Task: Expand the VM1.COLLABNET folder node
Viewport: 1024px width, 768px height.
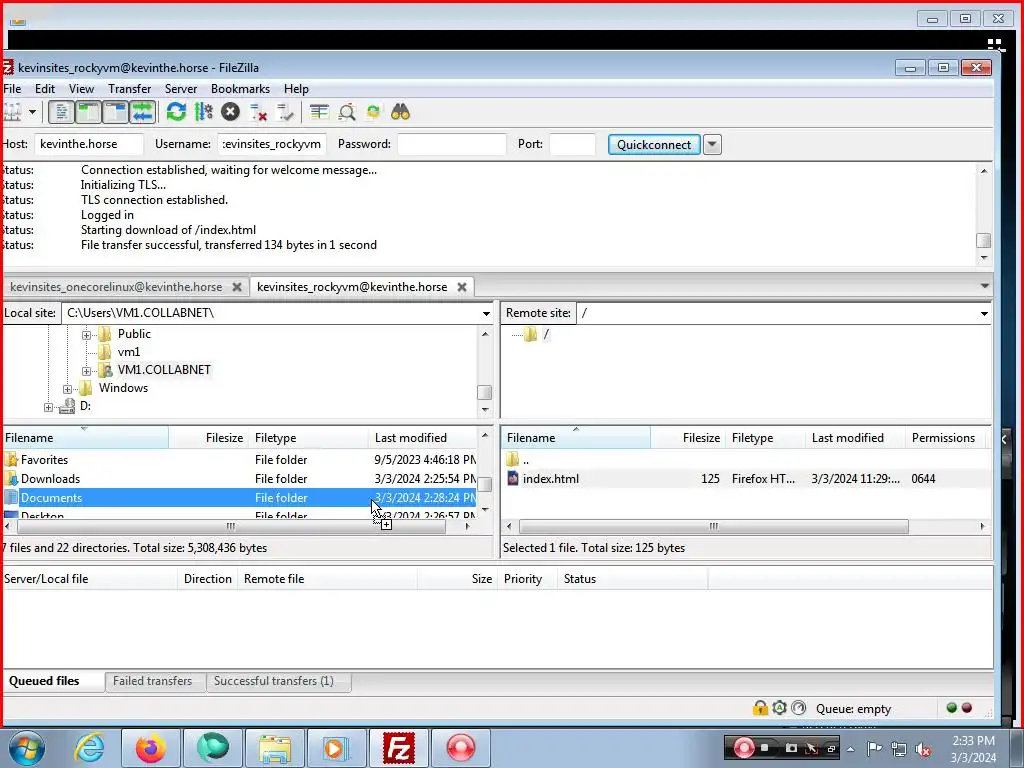Action: coord(86,371)
